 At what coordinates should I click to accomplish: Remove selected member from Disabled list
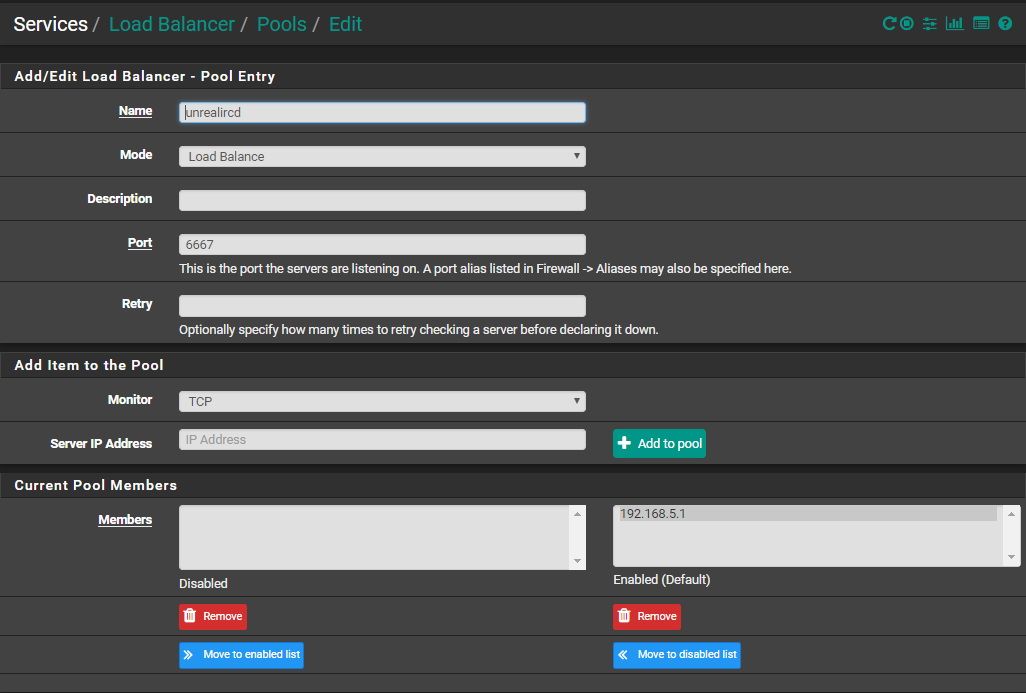click(x=212, y=616)
